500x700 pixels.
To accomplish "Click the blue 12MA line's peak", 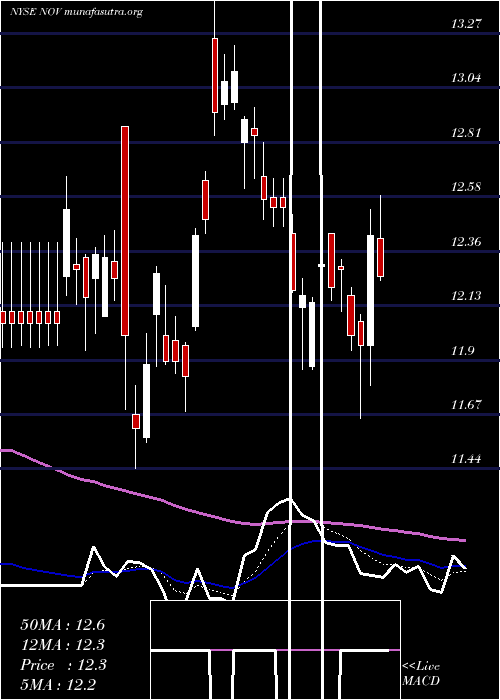I will point(319,541).
